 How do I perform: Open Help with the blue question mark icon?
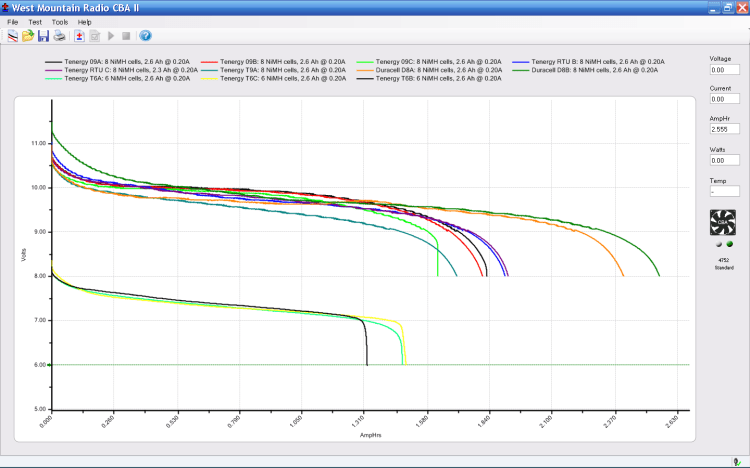coord(145,36)
